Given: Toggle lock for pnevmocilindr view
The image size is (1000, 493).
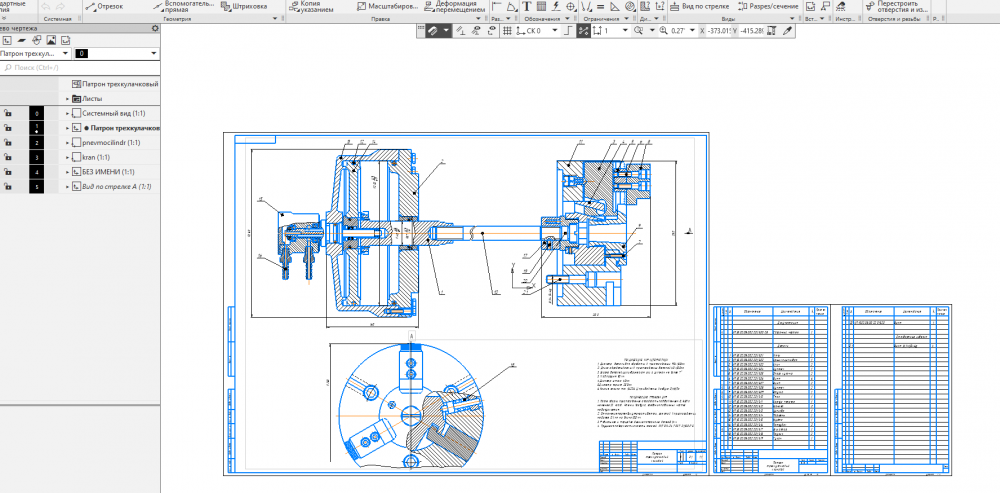Looking at the screenshot, I should 8,143.
